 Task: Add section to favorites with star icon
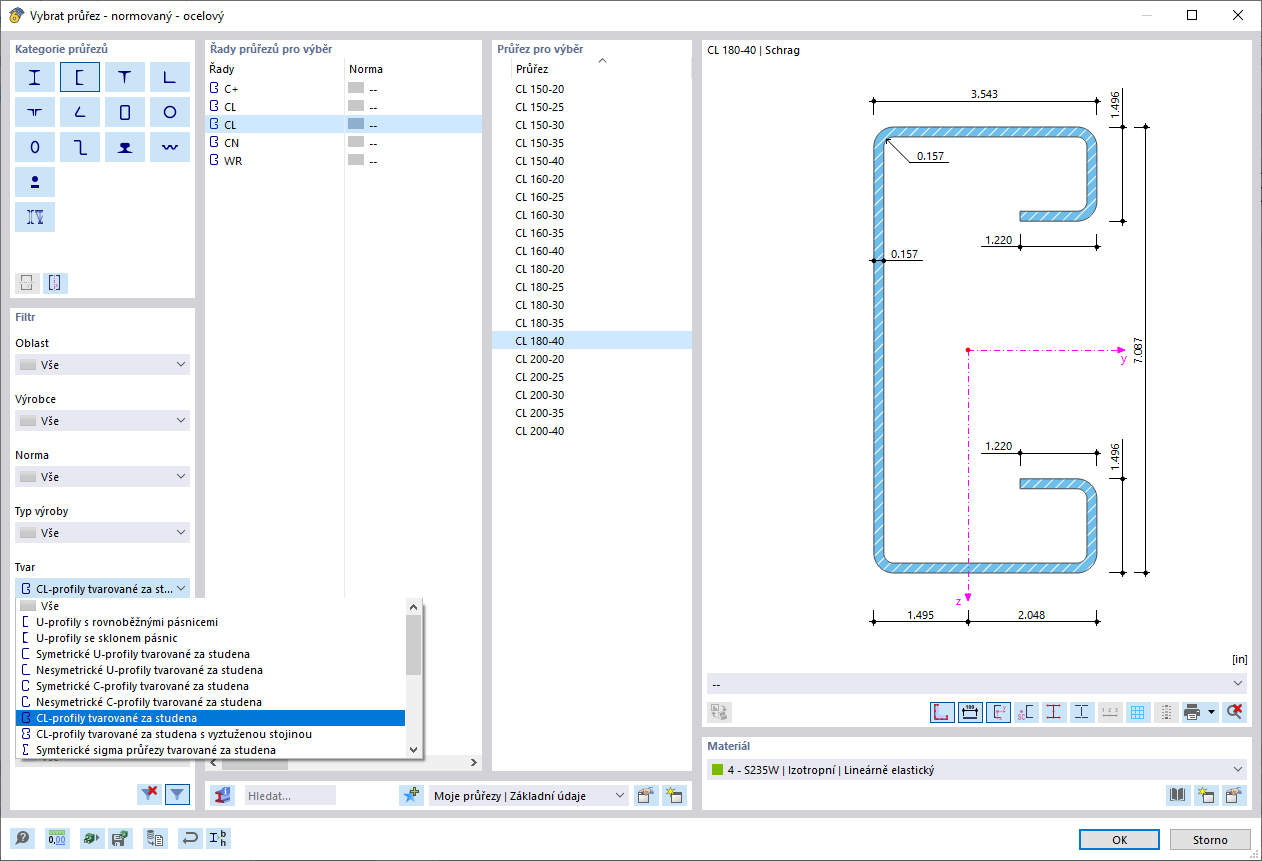[411, 796]
